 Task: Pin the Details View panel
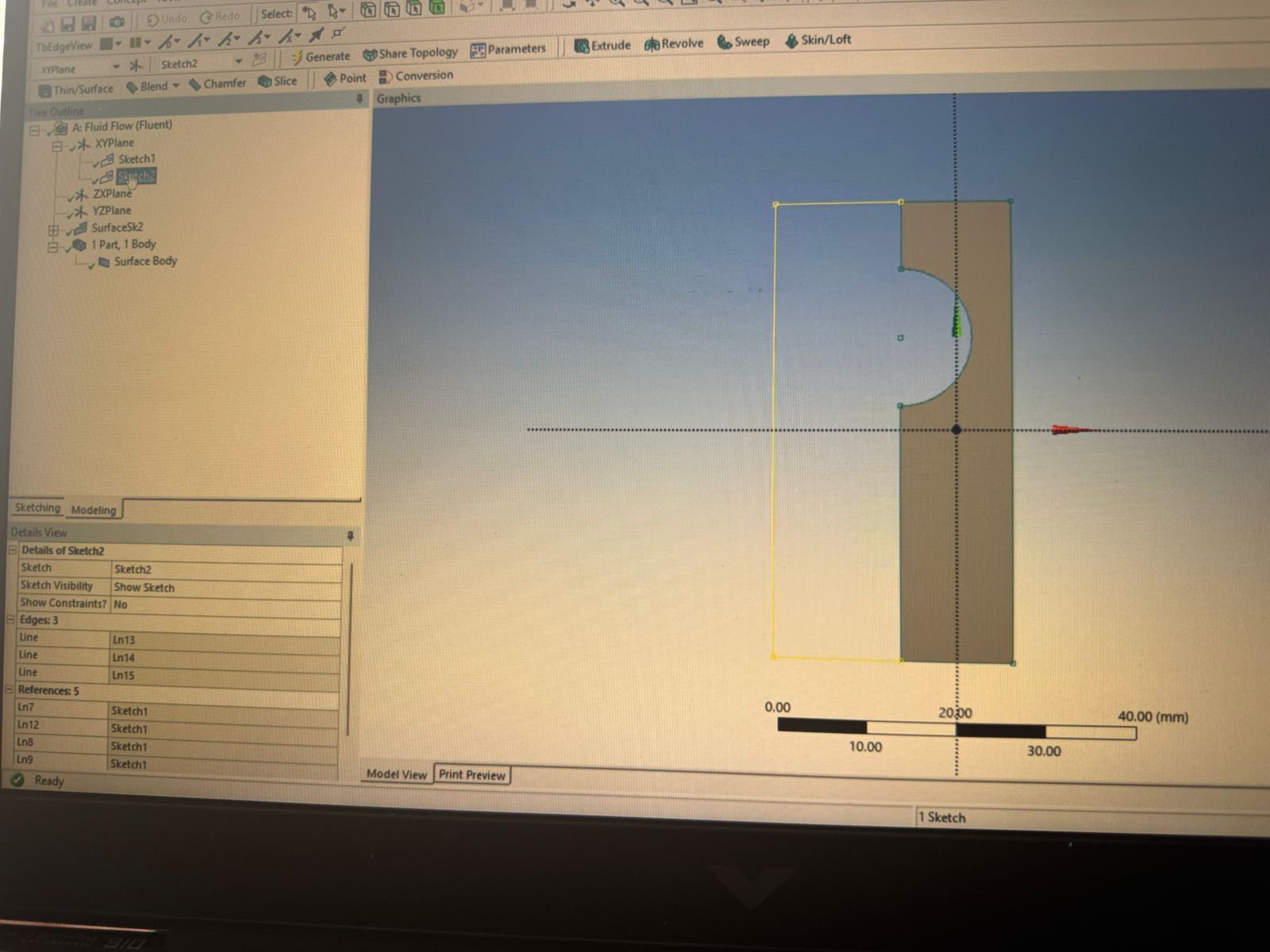[x=350, y=536]
